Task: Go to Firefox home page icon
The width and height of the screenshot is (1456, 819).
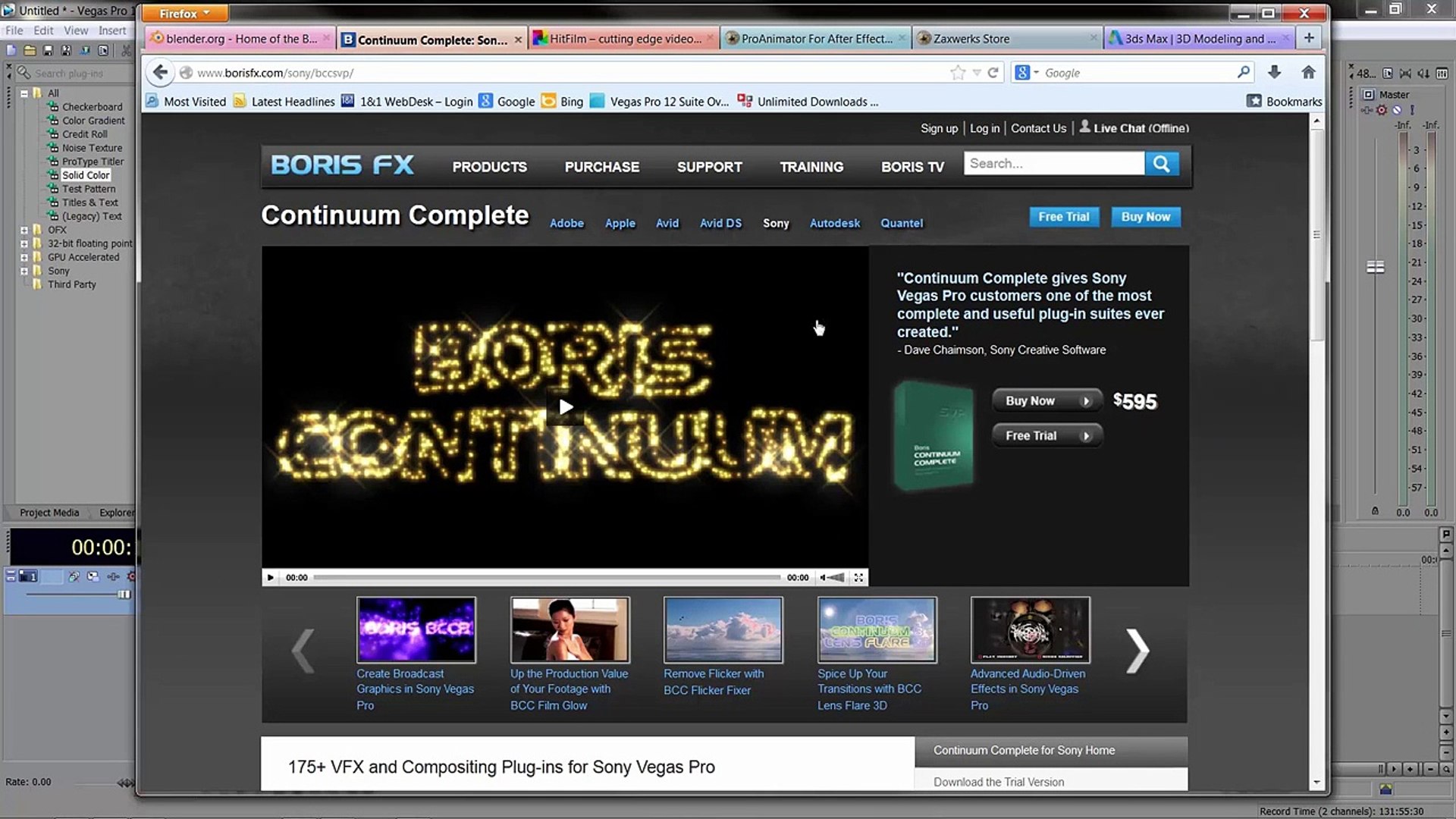Action: pyautogui.click(x=1308, y=72)
